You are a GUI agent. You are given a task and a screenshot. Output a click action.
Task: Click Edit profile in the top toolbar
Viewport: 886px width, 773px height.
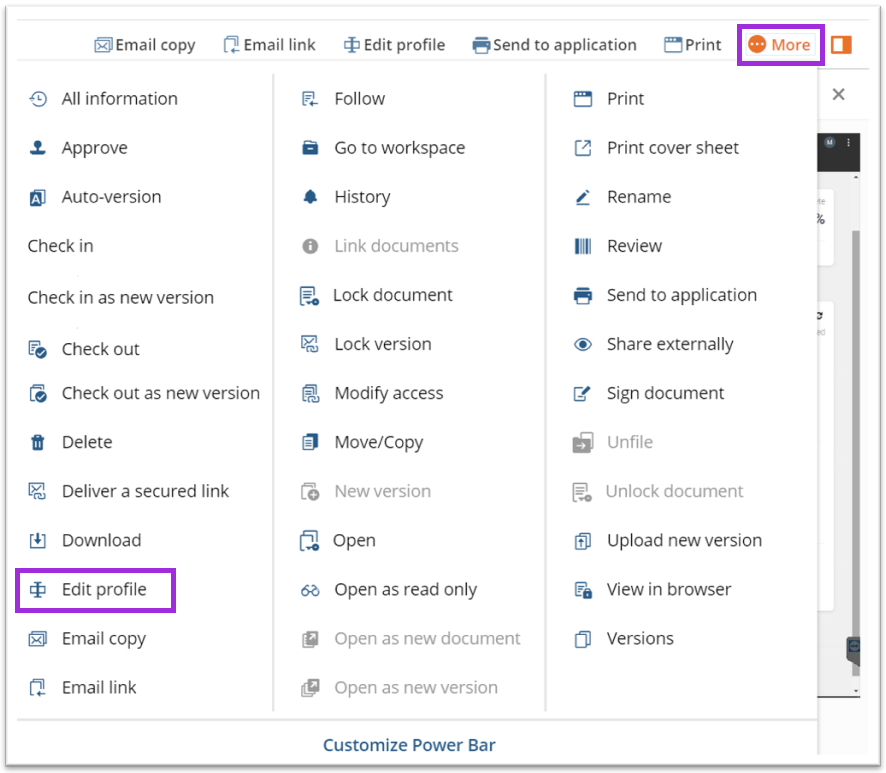tap(394, 45)
